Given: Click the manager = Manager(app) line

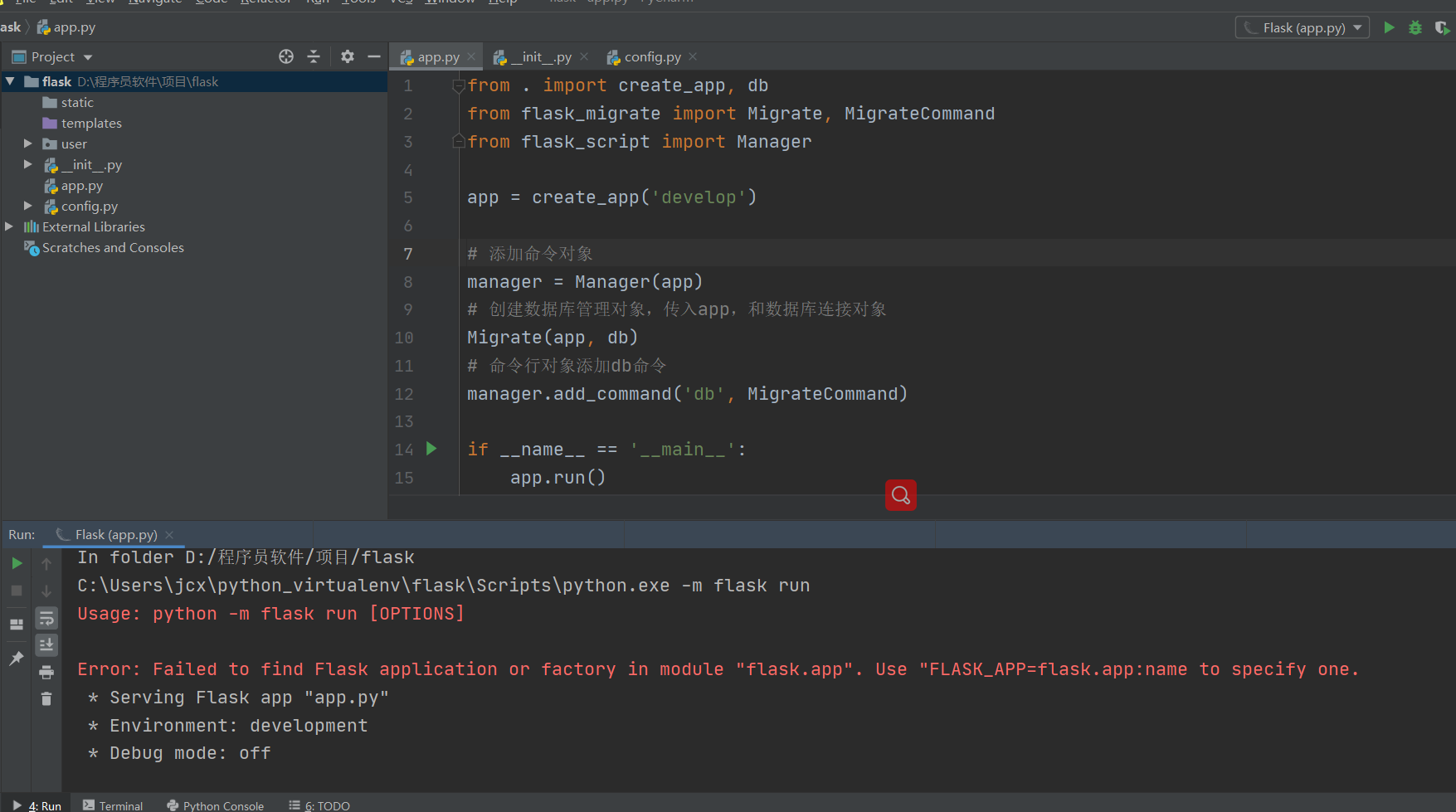Looking at the screenshot, I should click(x=585, y=282).
